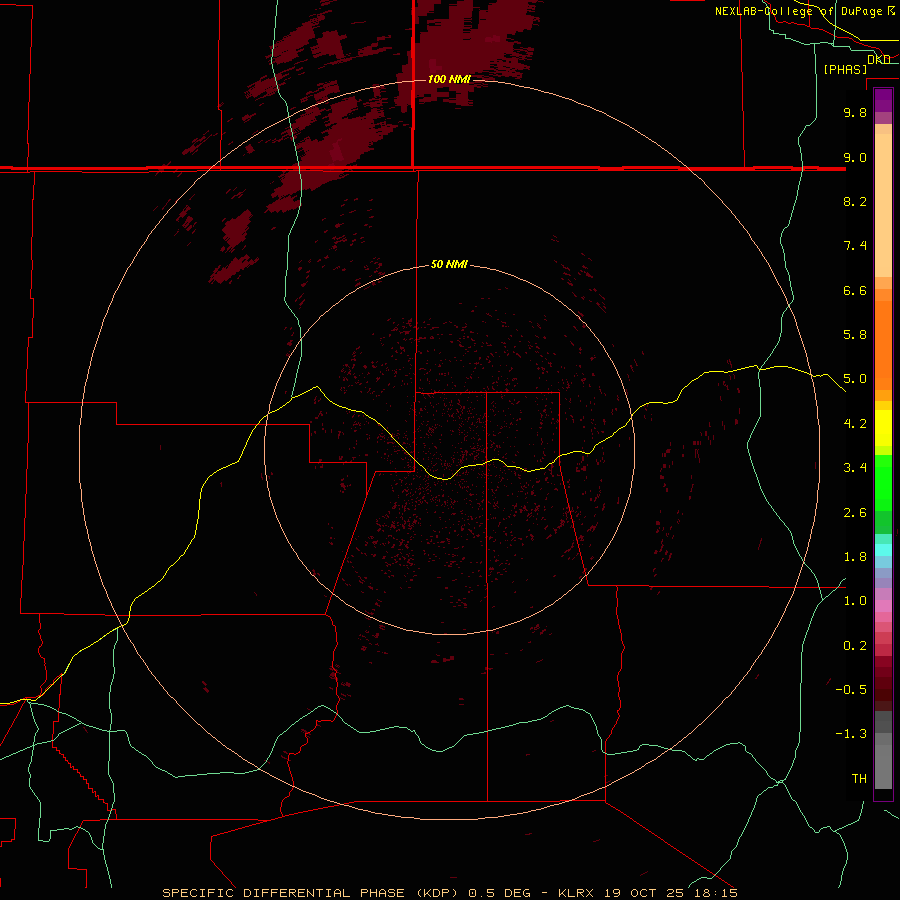The width and height of the screenshot is (900, 900).
Task: Click the pink swatch near 1.0
Action: pos(883,606)
